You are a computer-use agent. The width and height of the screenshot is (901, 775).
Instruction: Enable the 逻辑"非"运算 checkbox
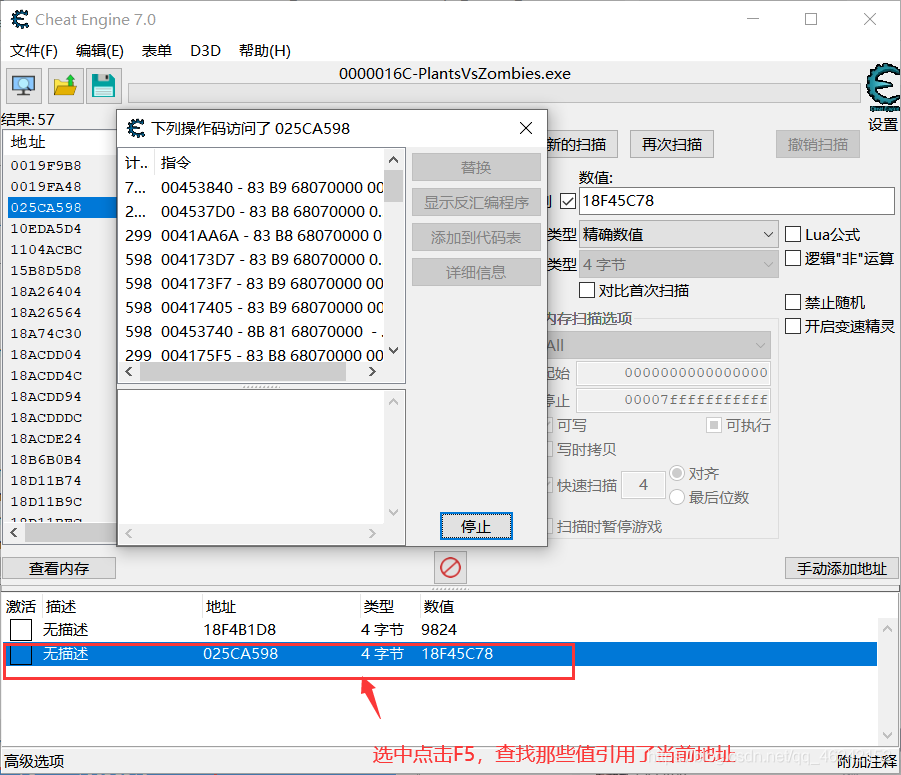coord(793,259)
